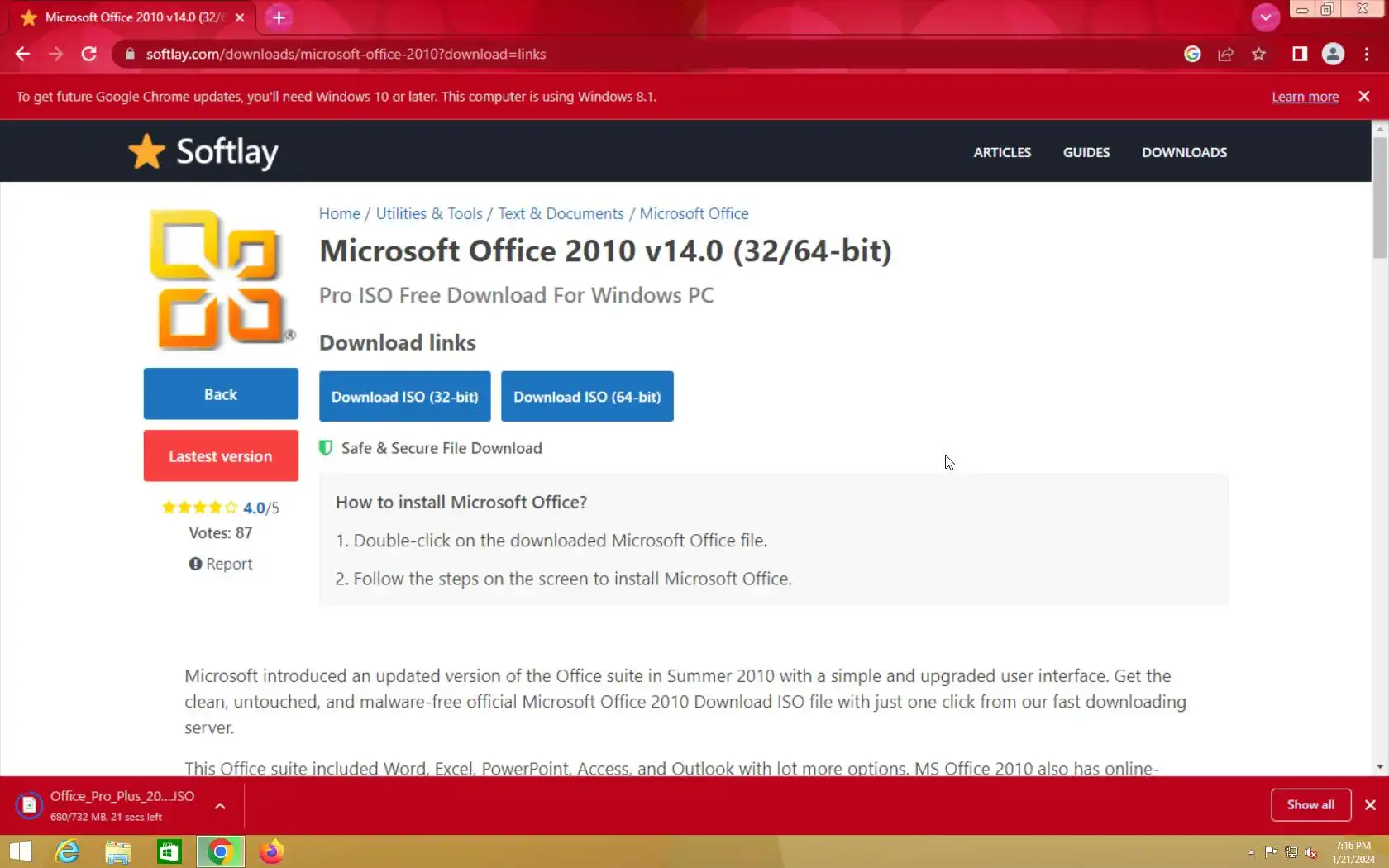Go back using browser back arrow
The image size is (1389, 868).
pyautogui.click(x=22, y=54)
